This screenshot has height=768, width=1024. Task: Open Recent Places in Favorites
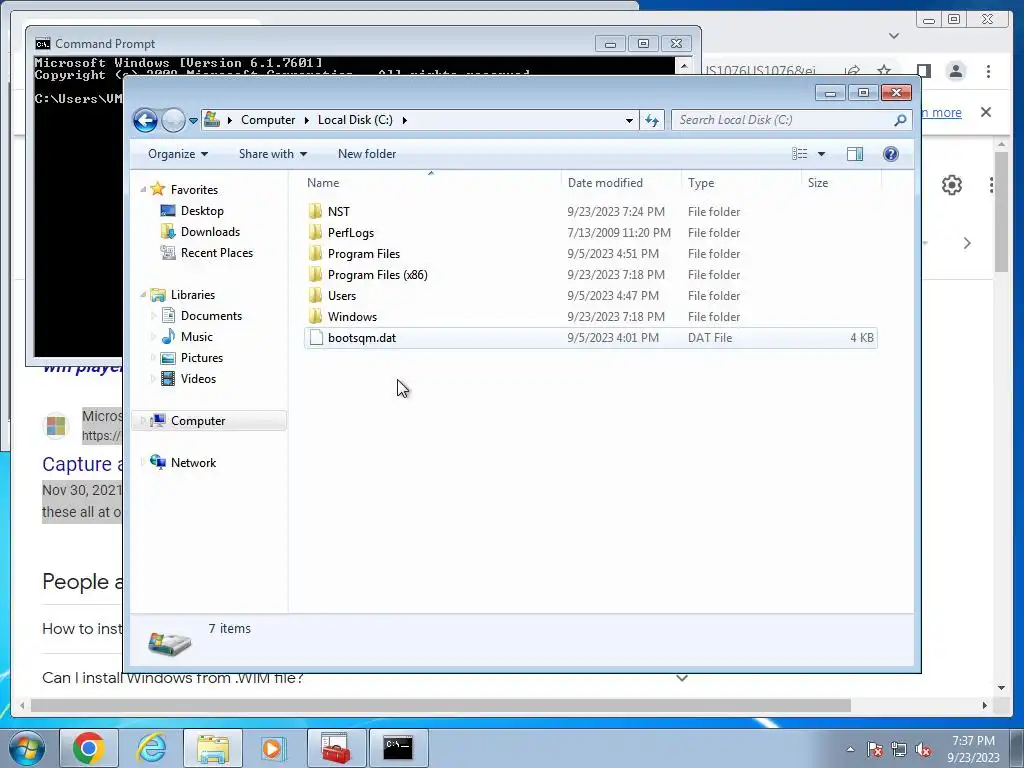[x=216, y=253]
